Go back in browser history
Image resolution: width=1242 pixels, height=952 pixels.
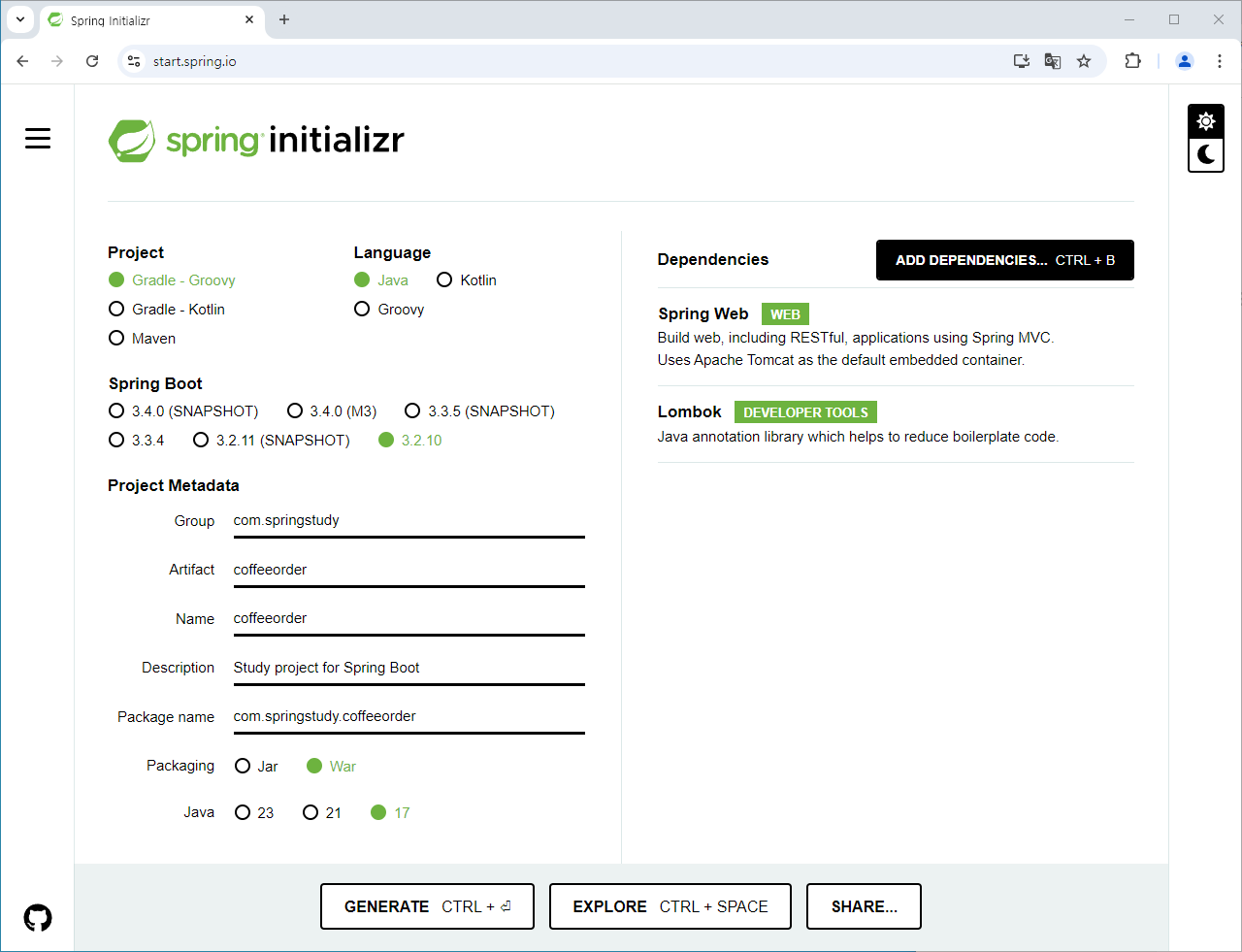22,61
